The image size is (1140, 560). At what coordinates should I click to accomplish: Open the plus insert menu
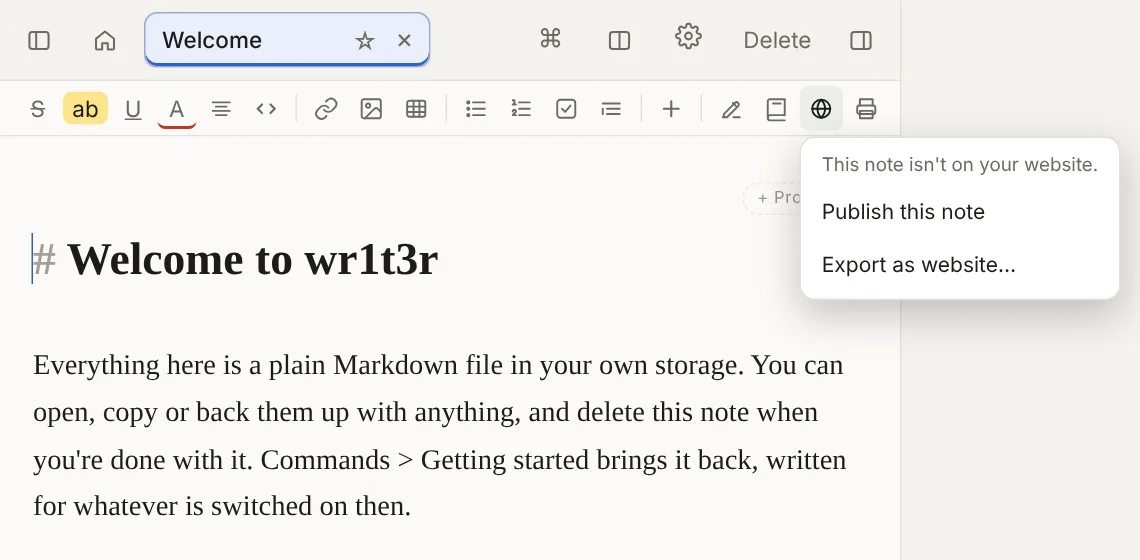(x=671, y=109)
